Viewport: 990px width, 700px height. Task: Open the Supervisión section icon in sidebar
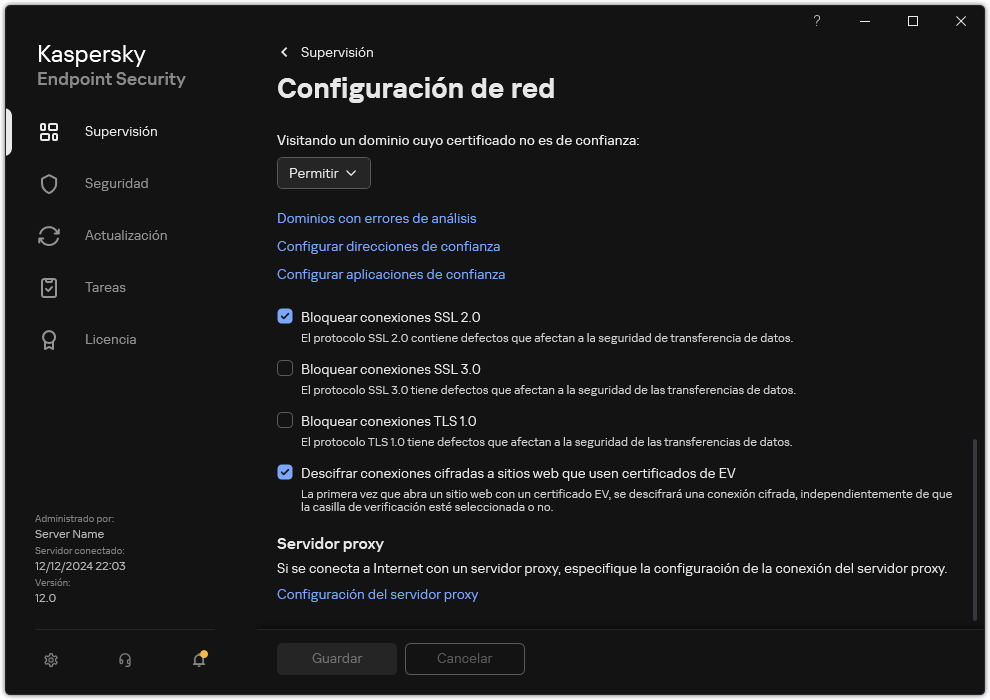(49, 131)
